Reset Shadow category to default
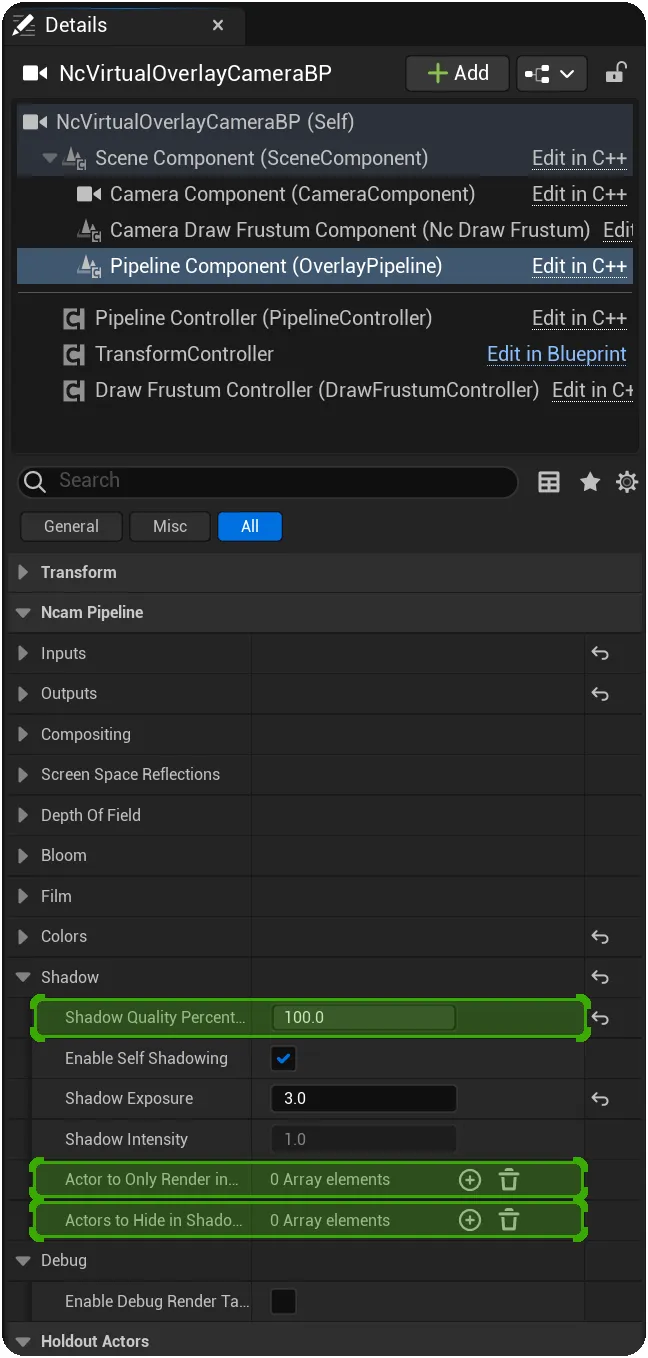648x1358 pixels. tap(600, 977)
